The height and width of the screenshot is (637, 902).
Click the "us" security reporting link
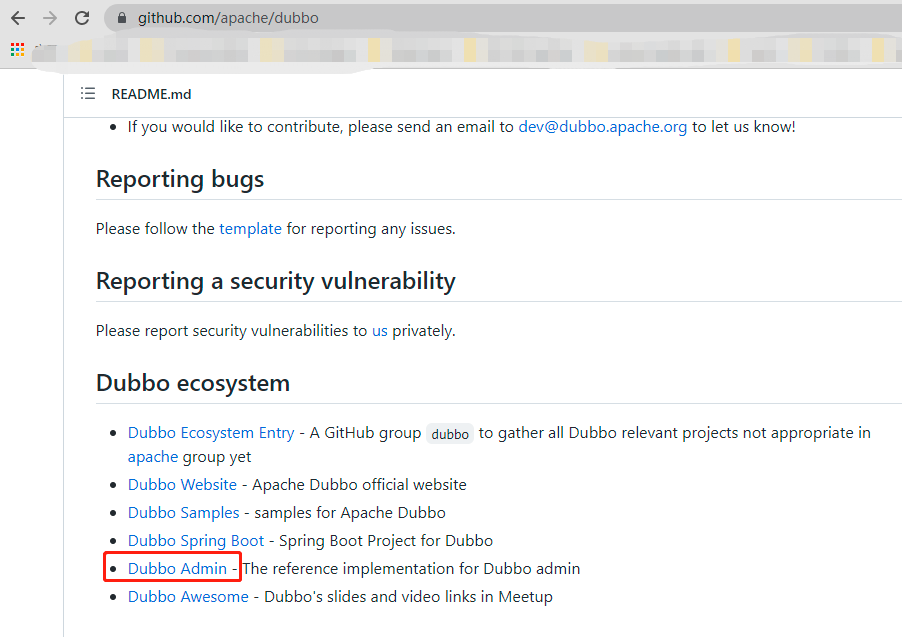[x=379, y=330]
